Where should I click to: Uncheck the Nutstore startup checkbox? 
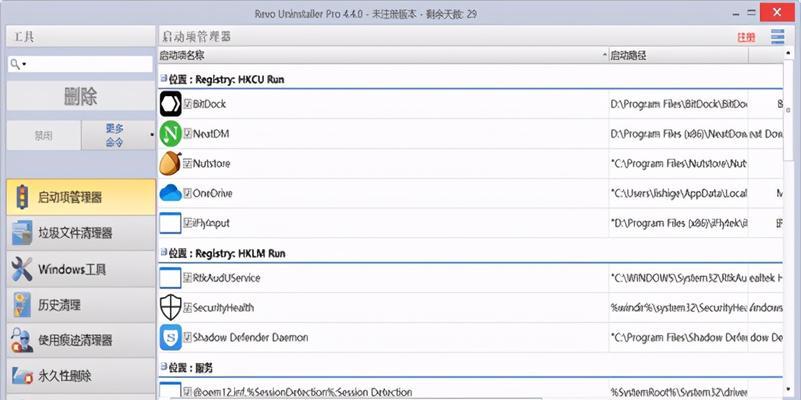(187, 163)
